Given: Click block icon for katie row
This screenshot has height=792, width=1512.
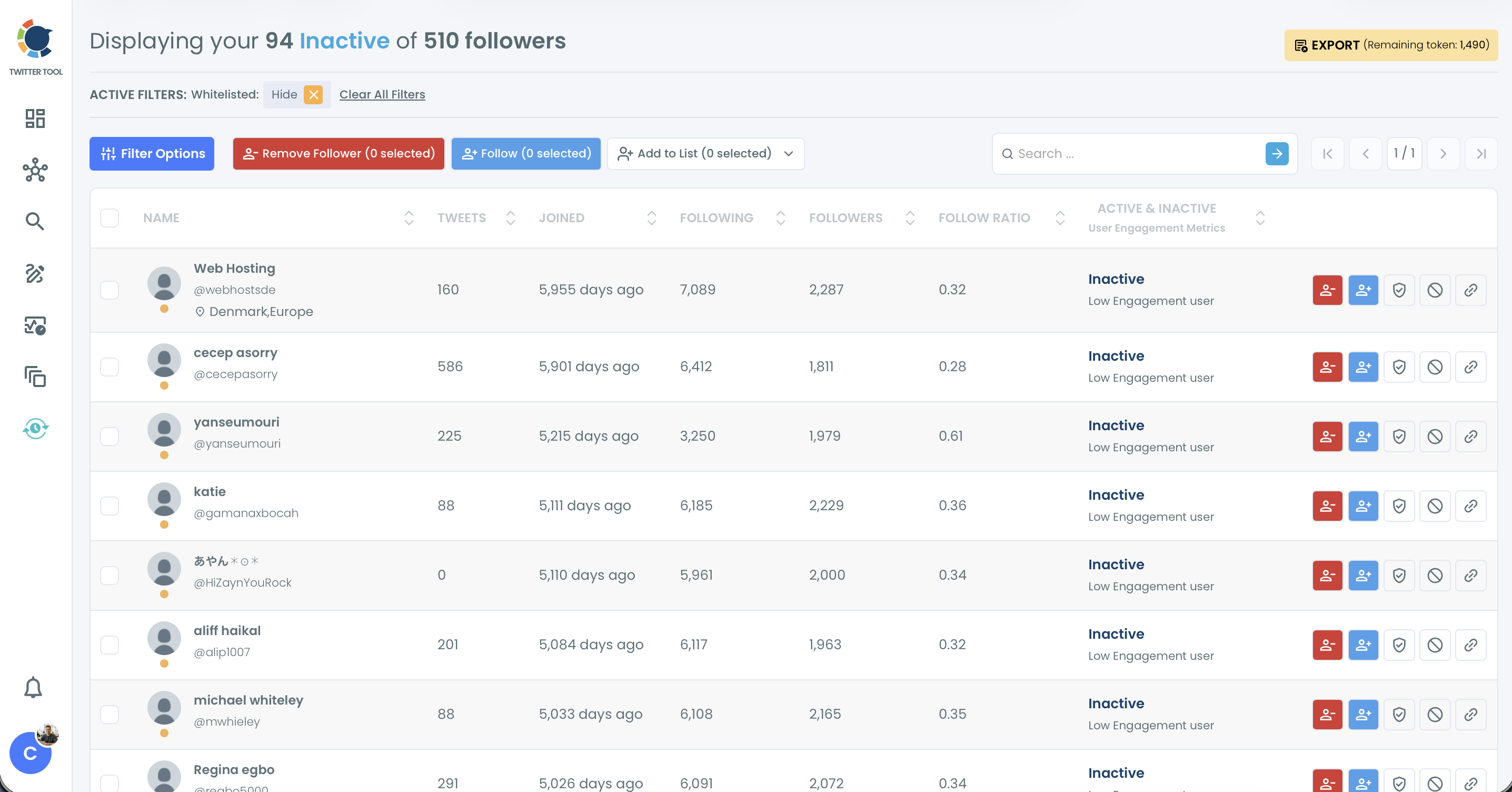Looking at the screenshot, I should tap(1435, 506).
